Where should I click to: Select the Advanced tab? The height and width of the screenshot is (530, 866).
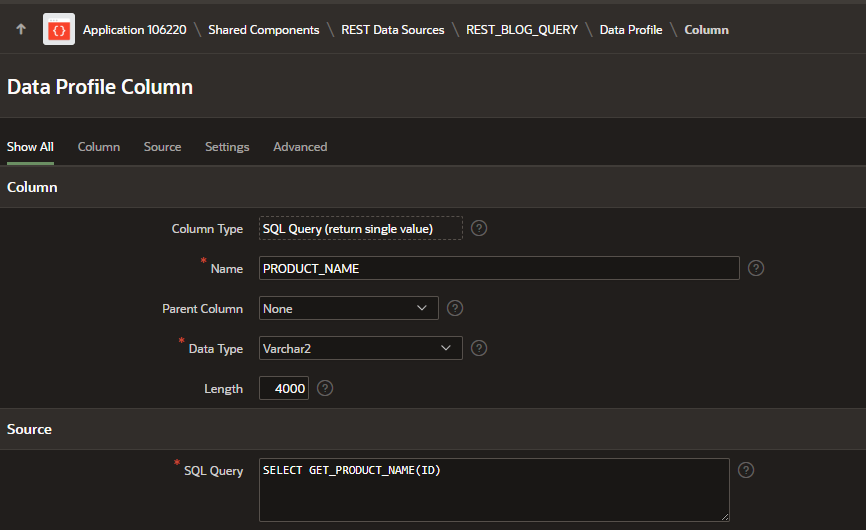(300, 147)
